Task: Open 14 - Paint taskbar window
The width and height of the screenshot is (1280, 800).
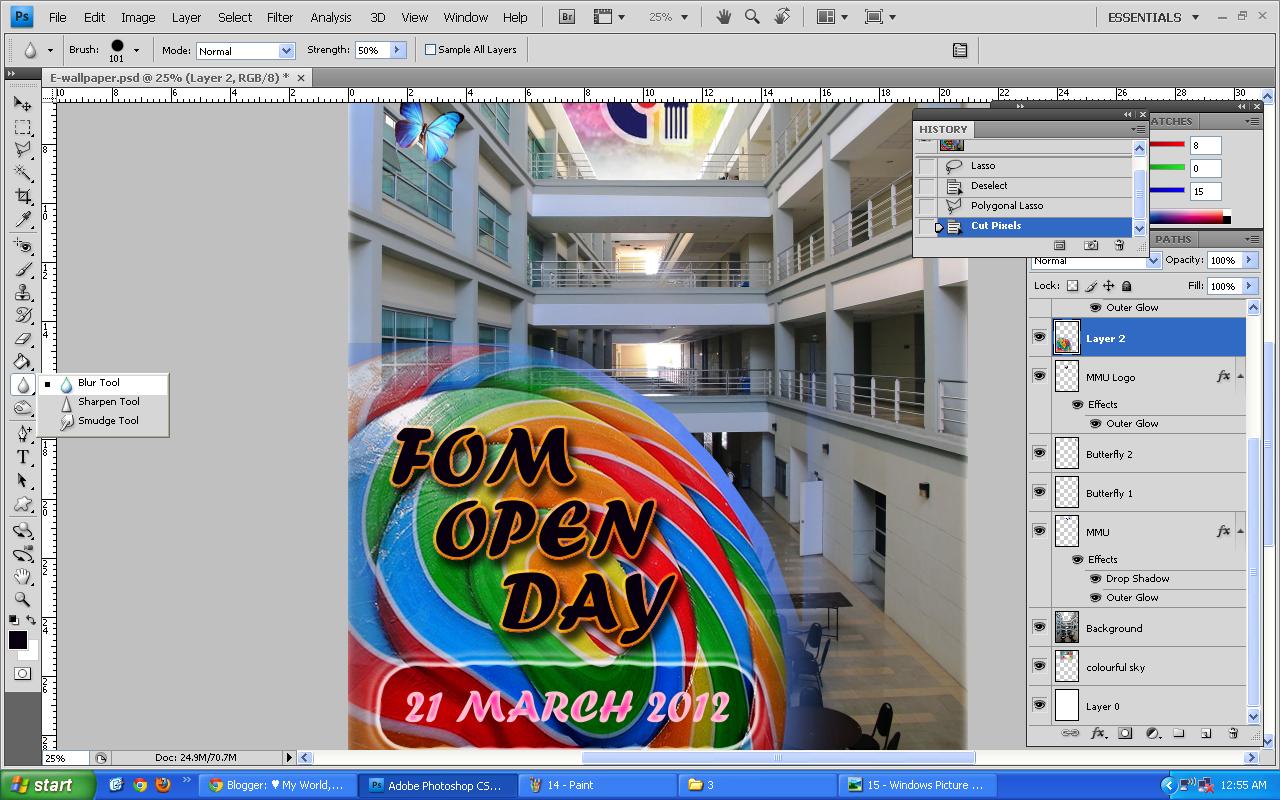Action: click(x=597, y=785)
